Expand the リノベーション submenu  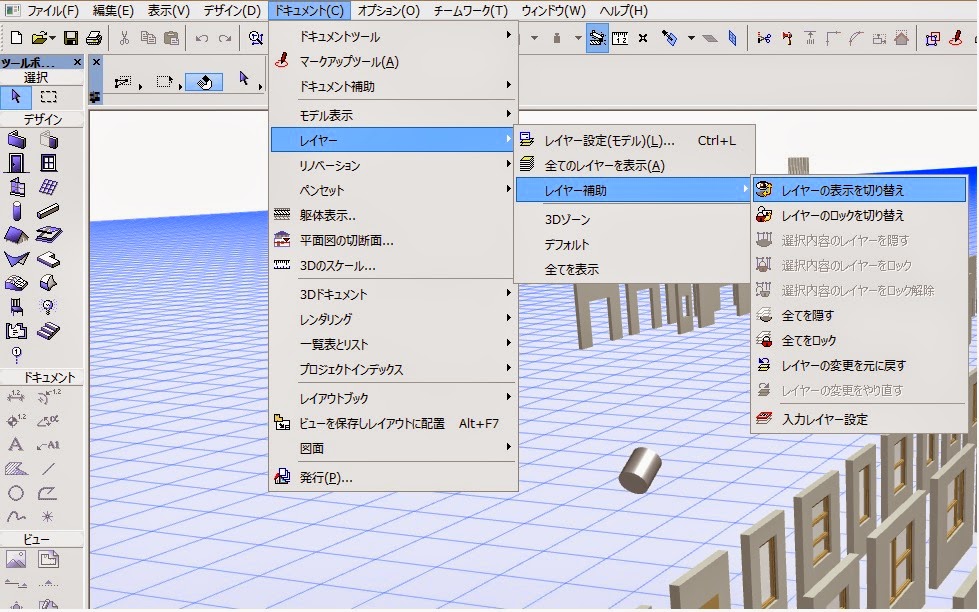(393, 165)
